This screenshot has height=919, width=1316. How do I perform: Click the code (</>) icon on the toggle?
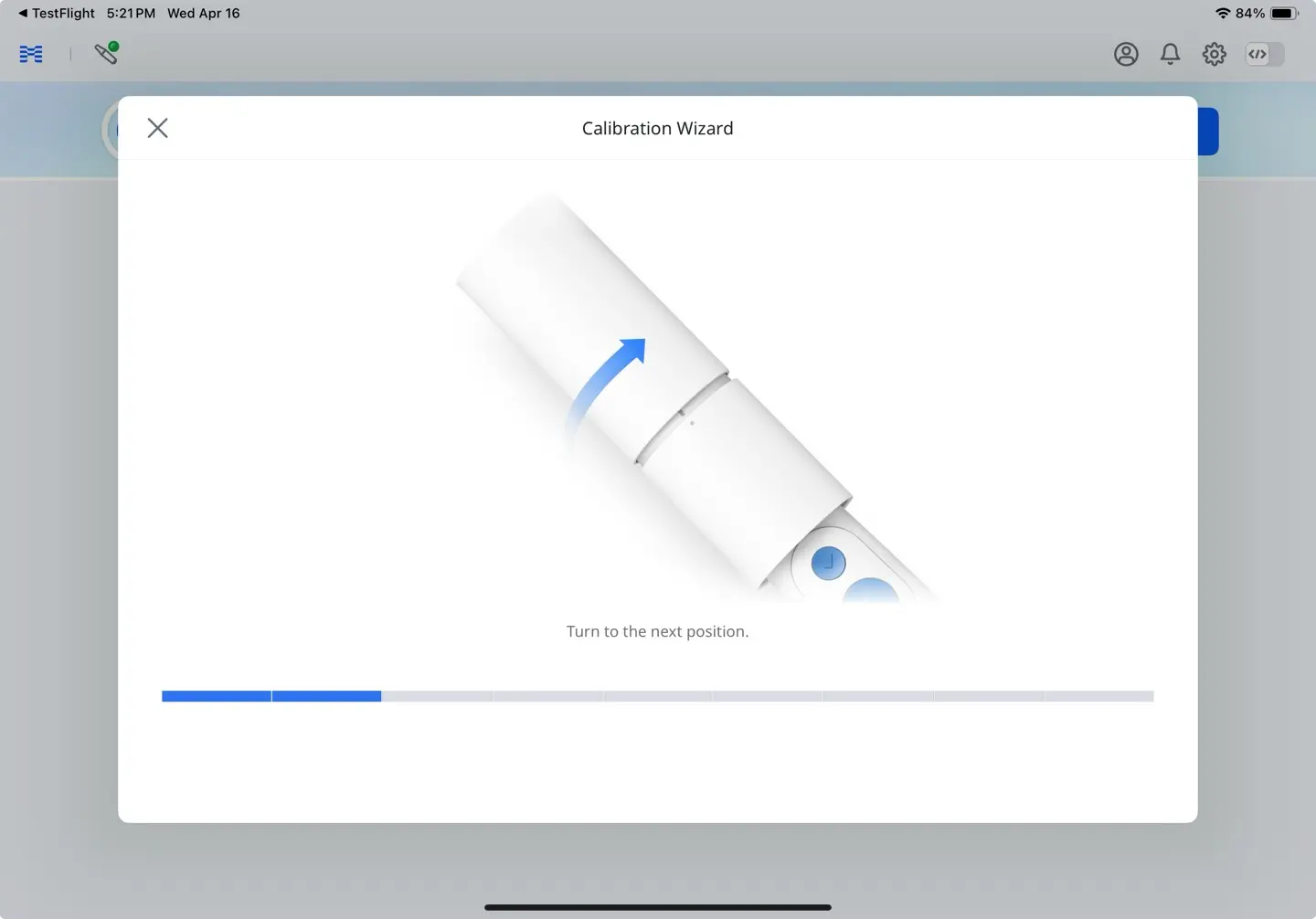[1256, 54]
